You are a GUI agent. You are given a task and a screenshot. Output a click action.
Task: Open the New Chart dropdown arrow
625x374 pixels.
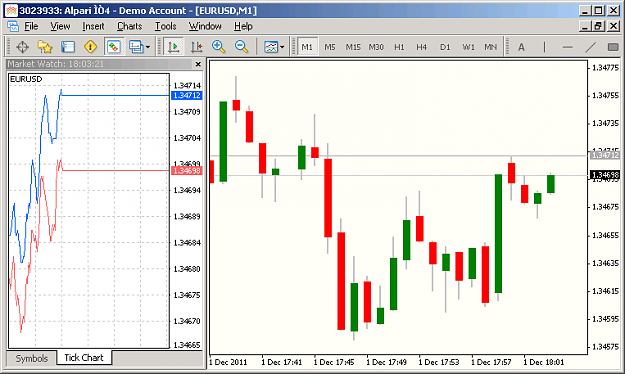click(148, 47)
